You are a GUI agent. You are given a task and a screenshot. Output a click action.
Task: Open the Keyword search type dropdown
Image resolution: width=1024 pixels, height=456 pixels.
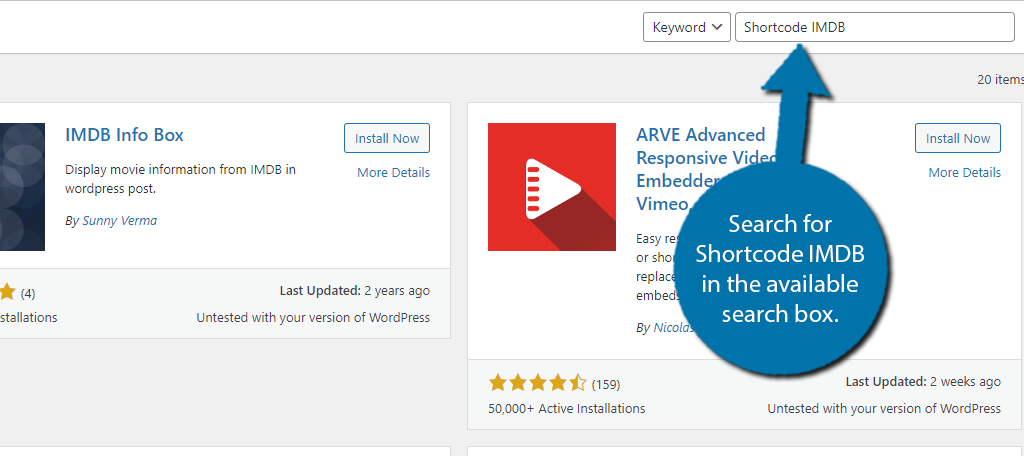(686, 27)
